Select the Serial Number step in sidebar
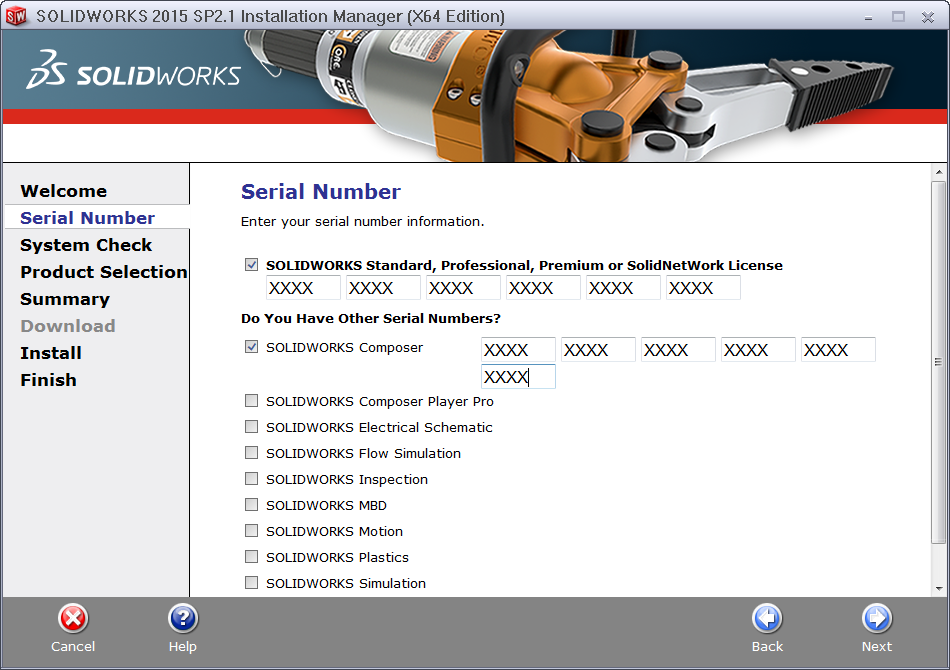This screenshot has height=670, width=950. point(87,218)
